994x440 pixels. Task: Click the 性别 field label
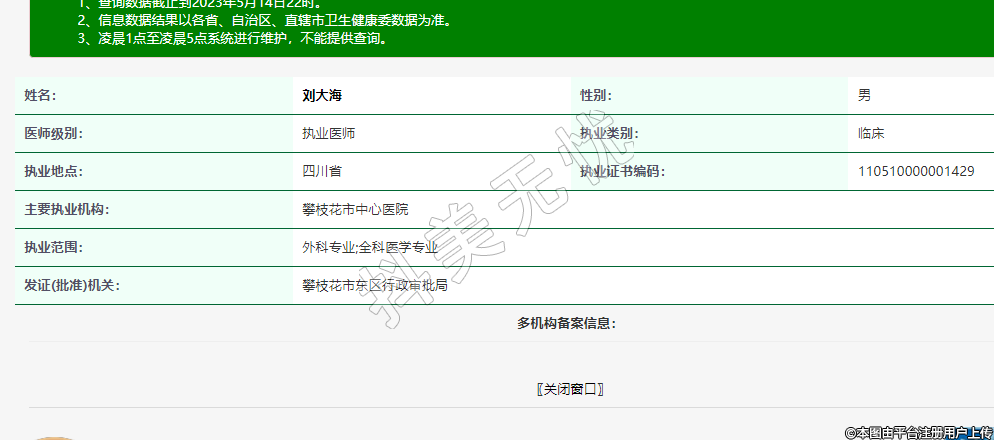coord(596,95)
